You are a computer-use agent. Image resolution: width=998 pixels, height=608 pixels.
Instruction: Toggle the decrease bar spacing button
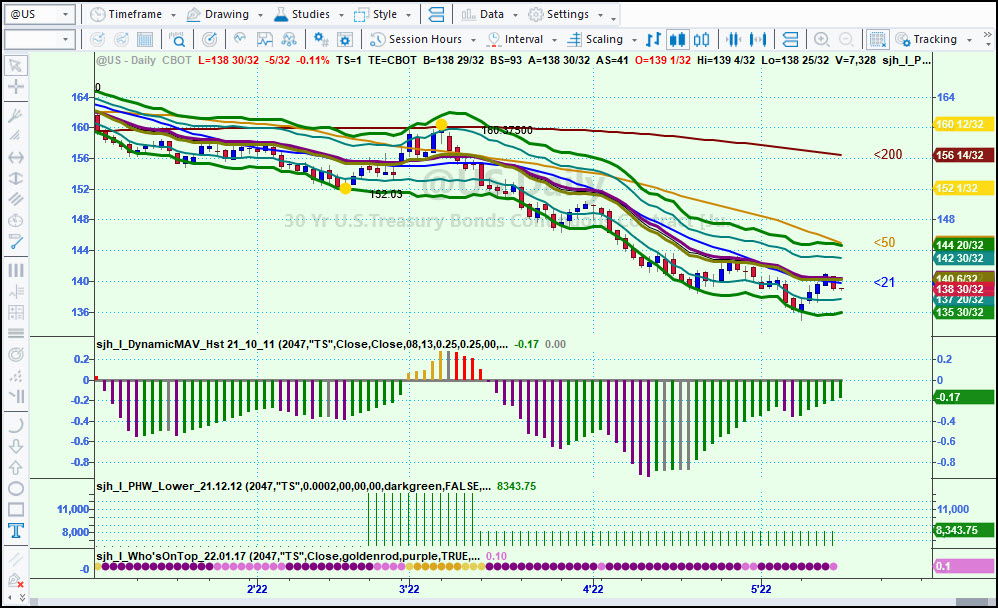coord(733,39)
